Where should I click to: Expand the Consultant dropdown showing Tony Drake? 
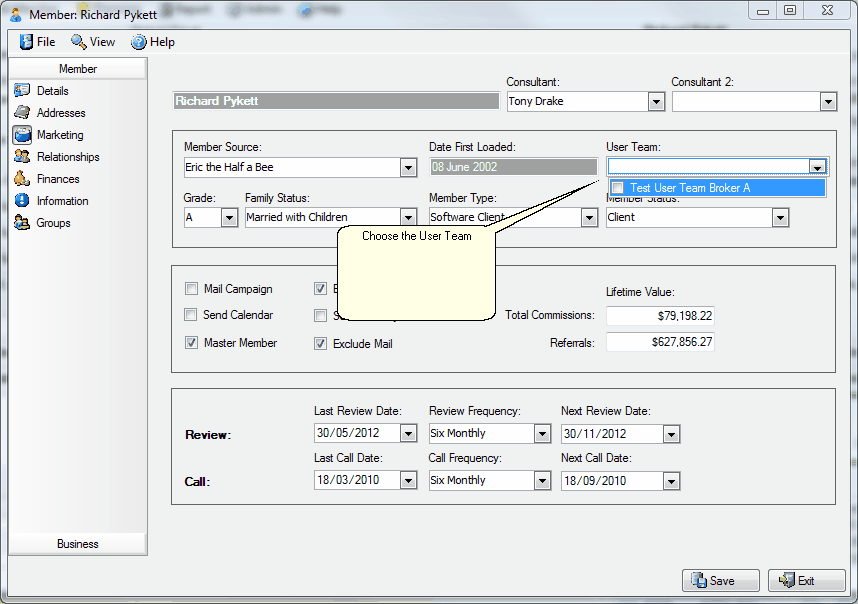point(656,102)
